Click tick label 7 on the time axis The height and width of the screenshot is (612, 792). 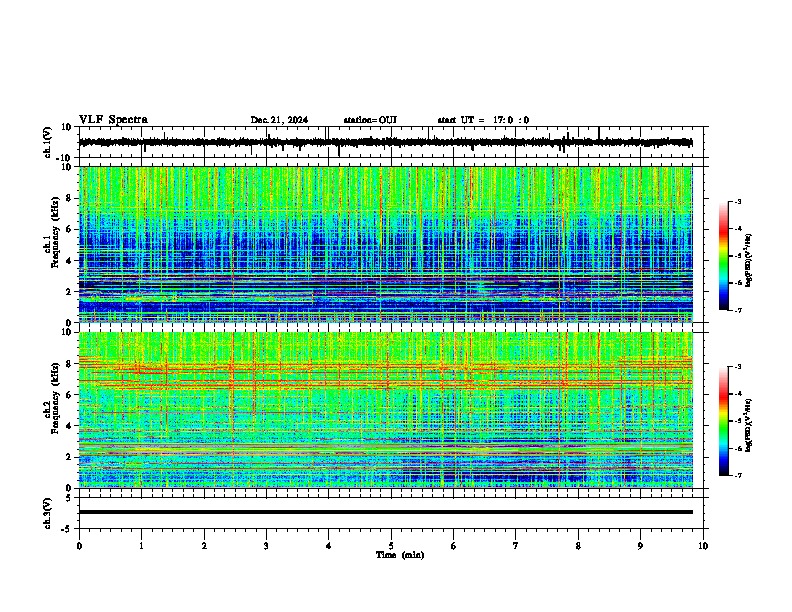click(x=516, y=546)
